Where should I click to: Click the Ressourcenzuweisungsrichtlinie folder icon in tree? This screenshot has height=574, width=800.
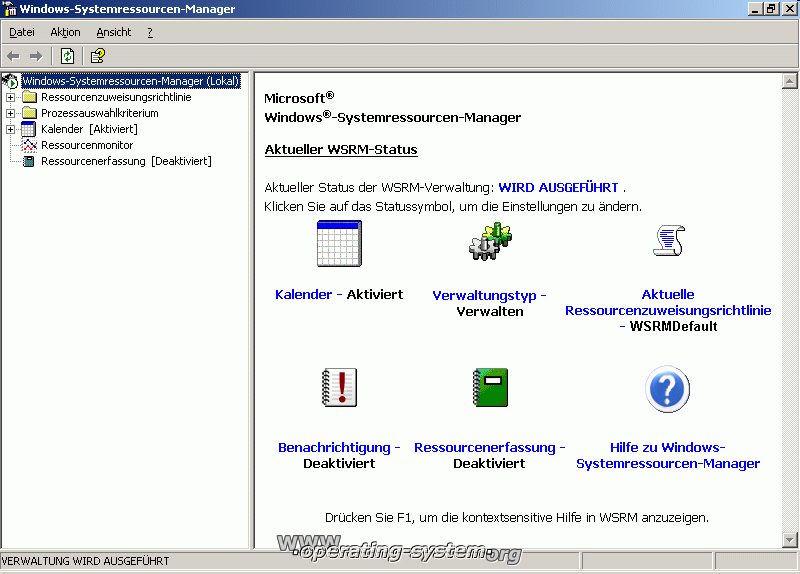30,97
